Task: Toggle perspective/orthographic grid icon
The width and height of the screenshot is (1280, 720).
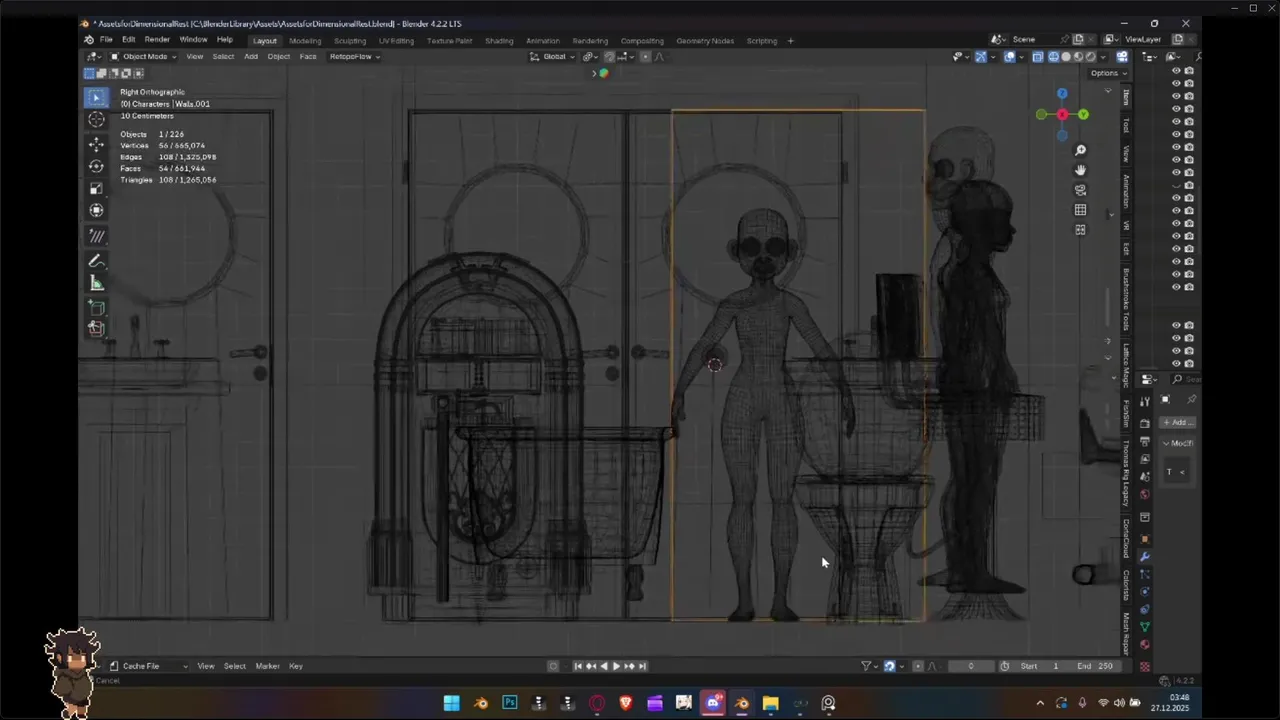Action: coord(1080,210)
